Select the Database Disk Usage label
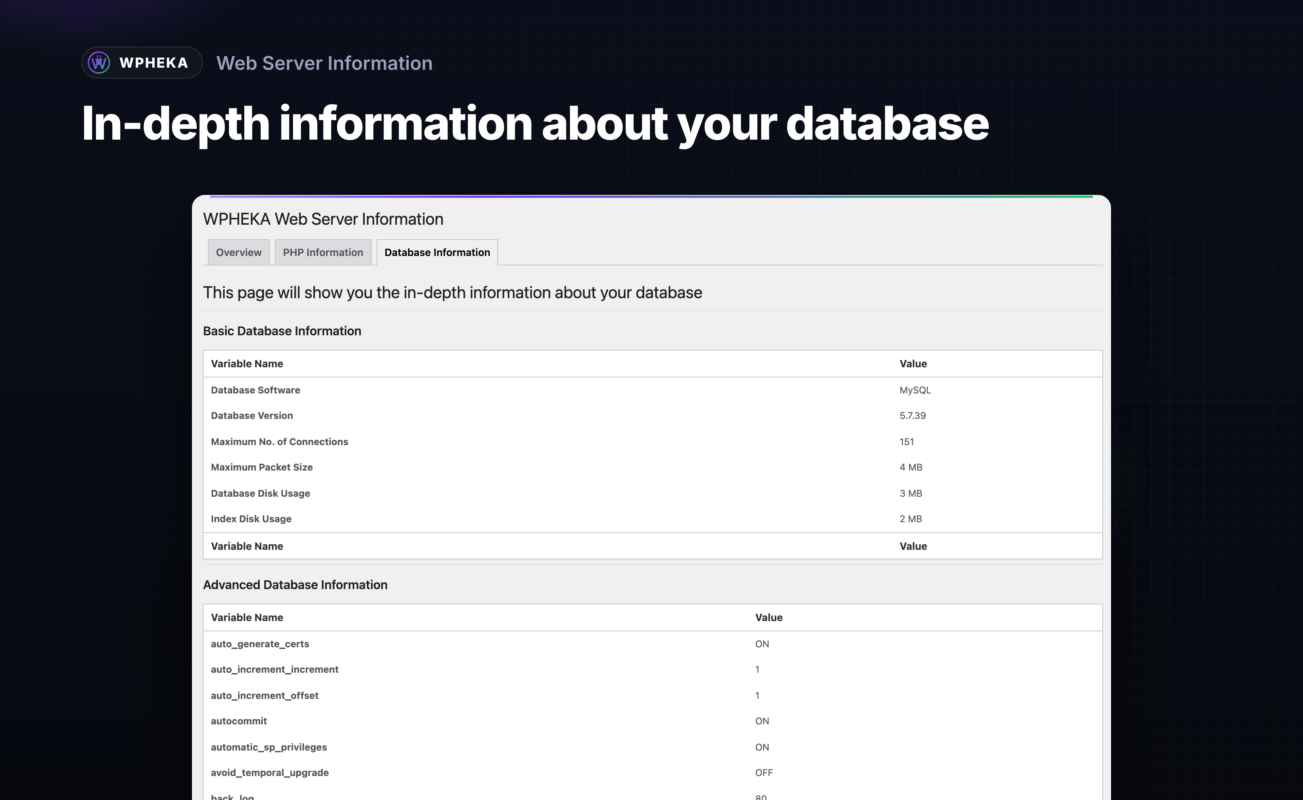Viewport: 1303px width, 800px height. click(x=260, y=493)
